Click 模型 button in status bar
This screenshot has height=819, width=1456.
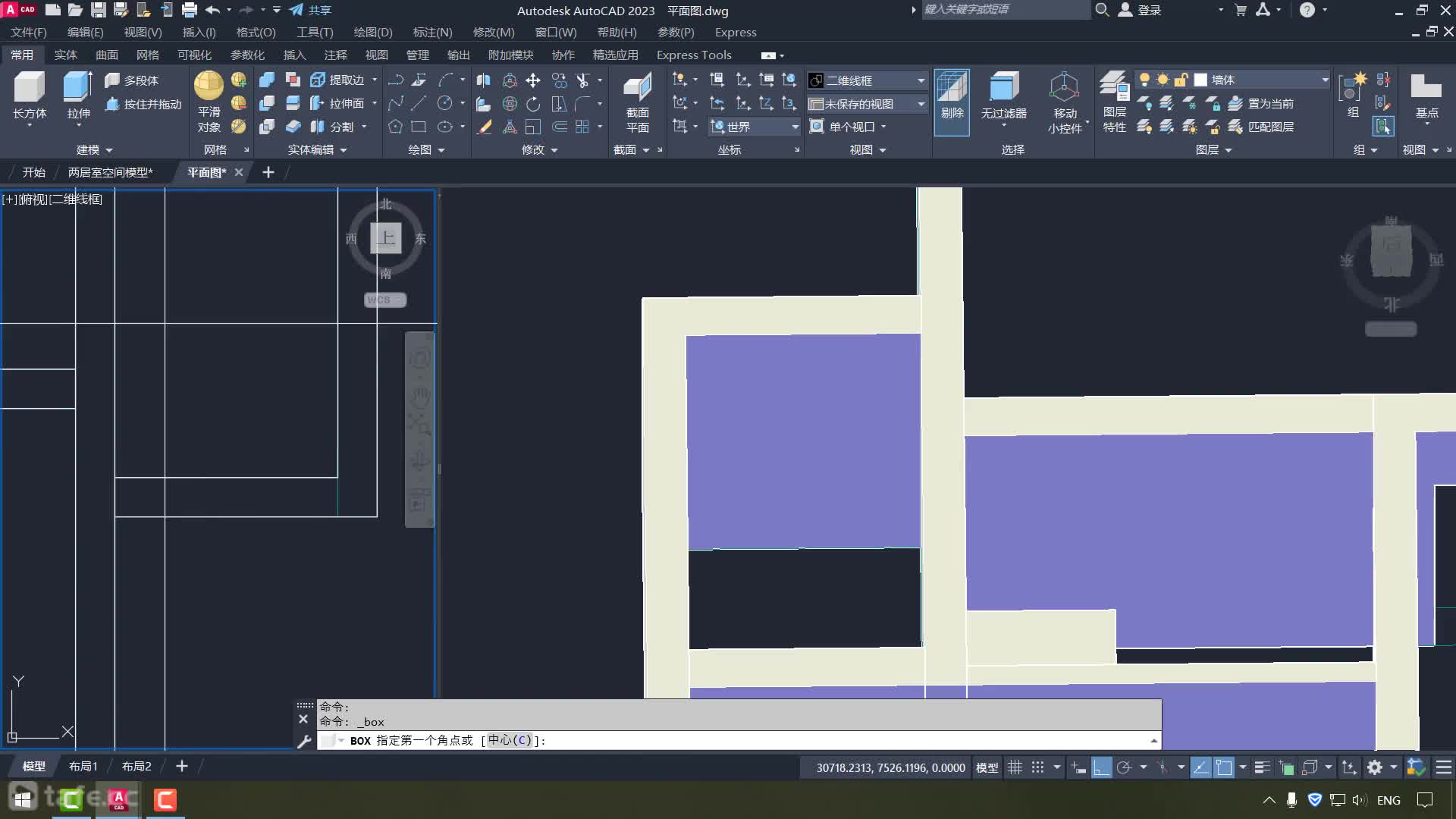tap(987, 767)
